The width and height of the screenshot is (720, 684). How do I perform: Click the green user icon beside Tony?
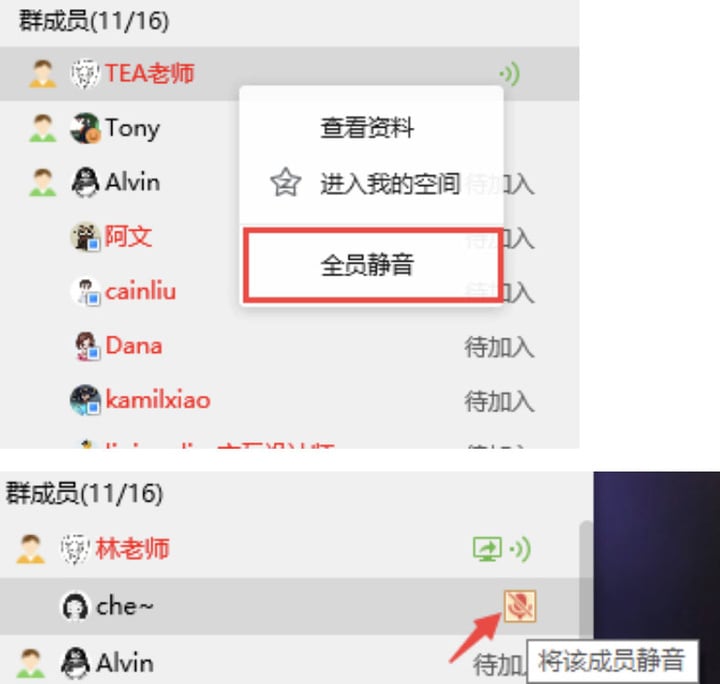point(42,128)
